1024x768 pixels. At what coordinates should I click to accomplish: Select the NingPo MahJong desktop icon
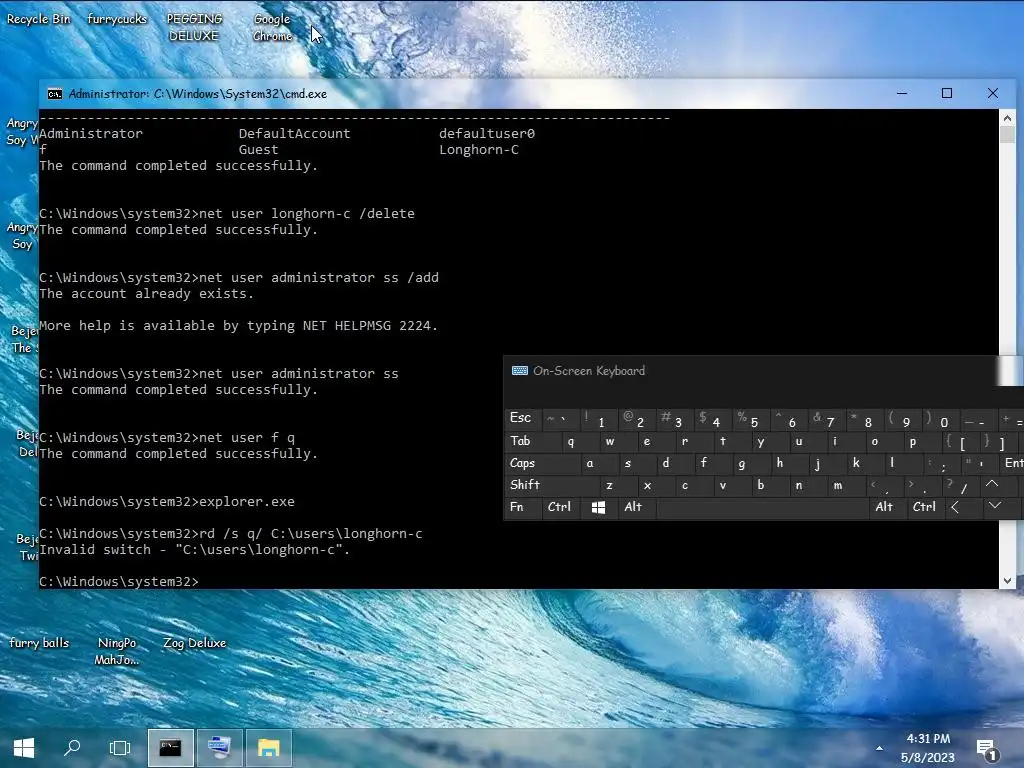pos(117,651)
